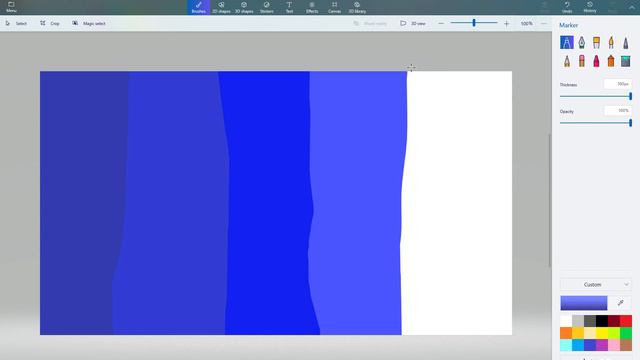Pick a color with the eyedropper
The width and height of the screenshot is (640, 360).
pos(620,303)
